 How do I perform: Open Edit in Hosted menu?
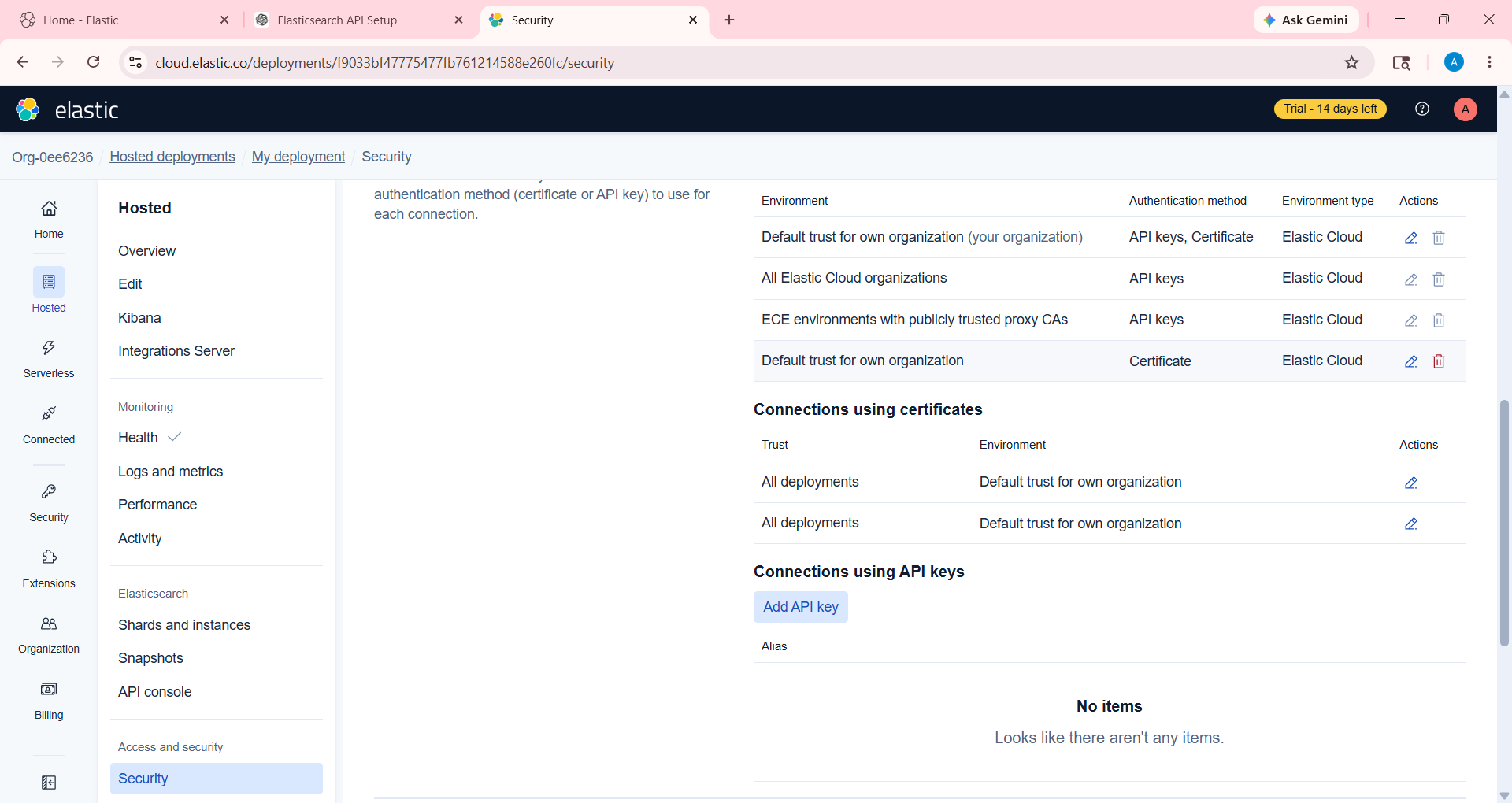point(130,284)
